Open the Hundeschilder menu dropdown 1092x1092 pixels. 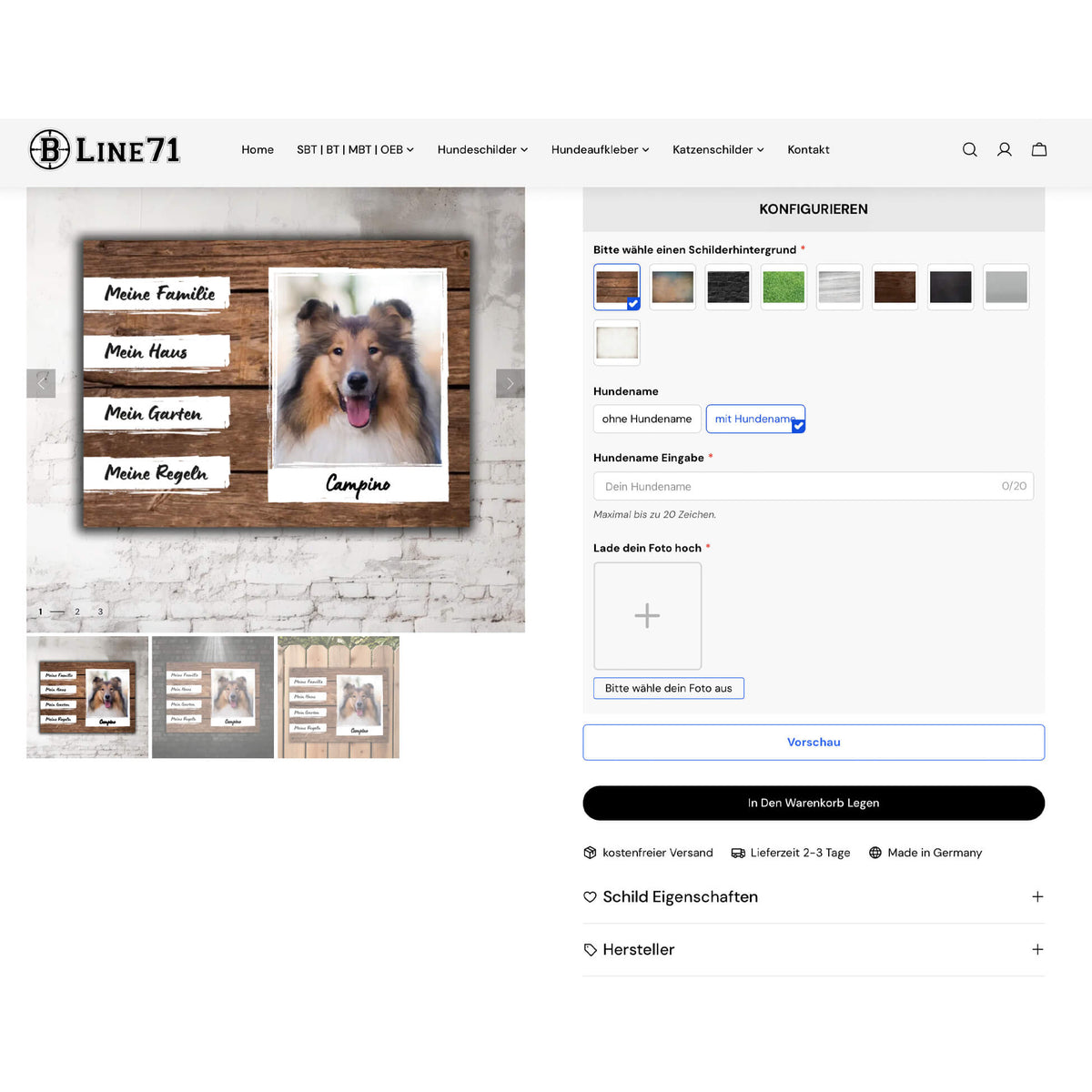click(x=482, y=149)
